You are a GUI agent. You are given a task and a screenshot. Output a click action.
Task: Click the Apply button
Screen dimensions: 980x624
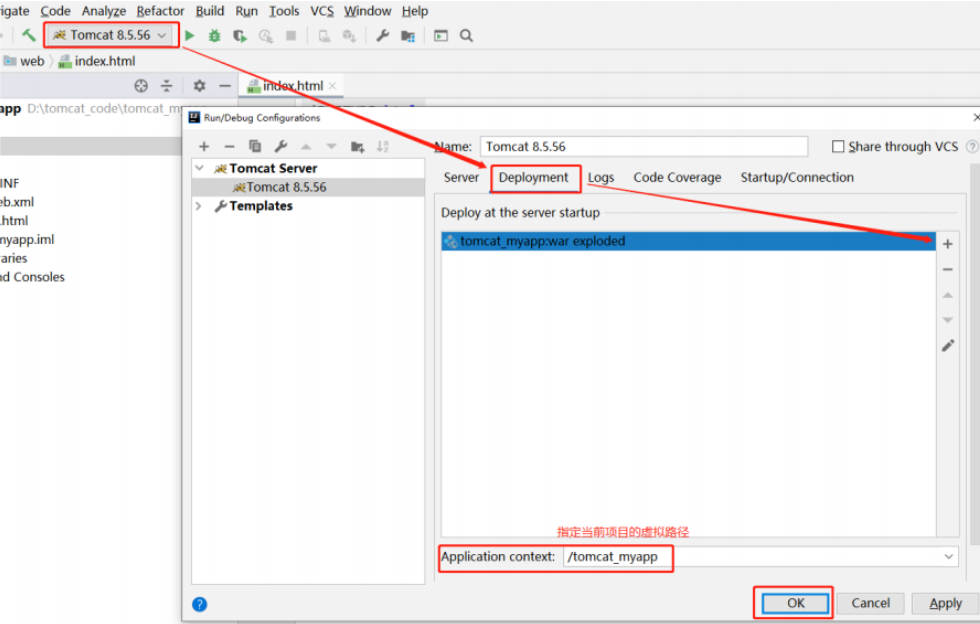(x=945, y=603)
